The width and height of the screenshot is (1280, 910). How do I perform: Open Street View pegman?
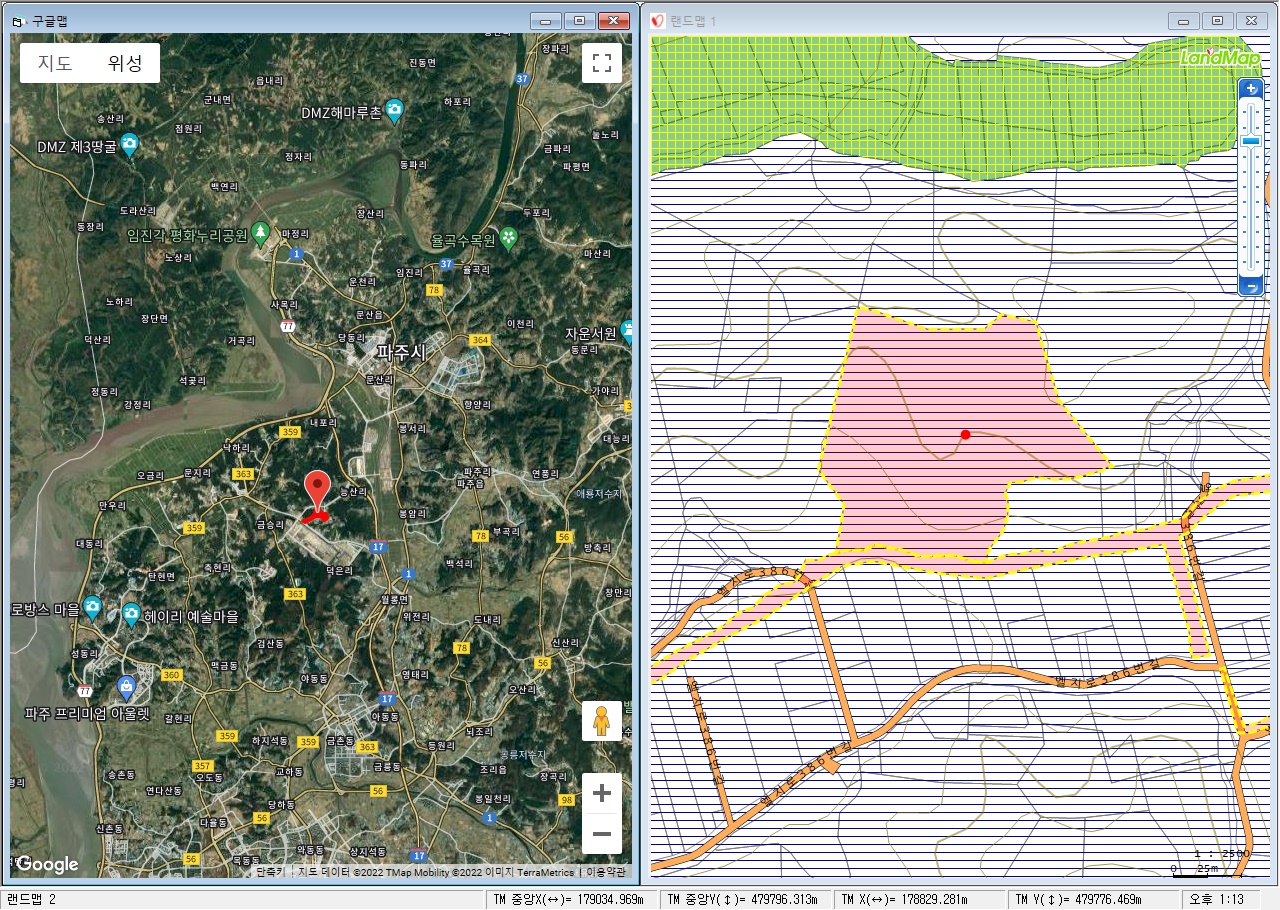tap(601, 720)
